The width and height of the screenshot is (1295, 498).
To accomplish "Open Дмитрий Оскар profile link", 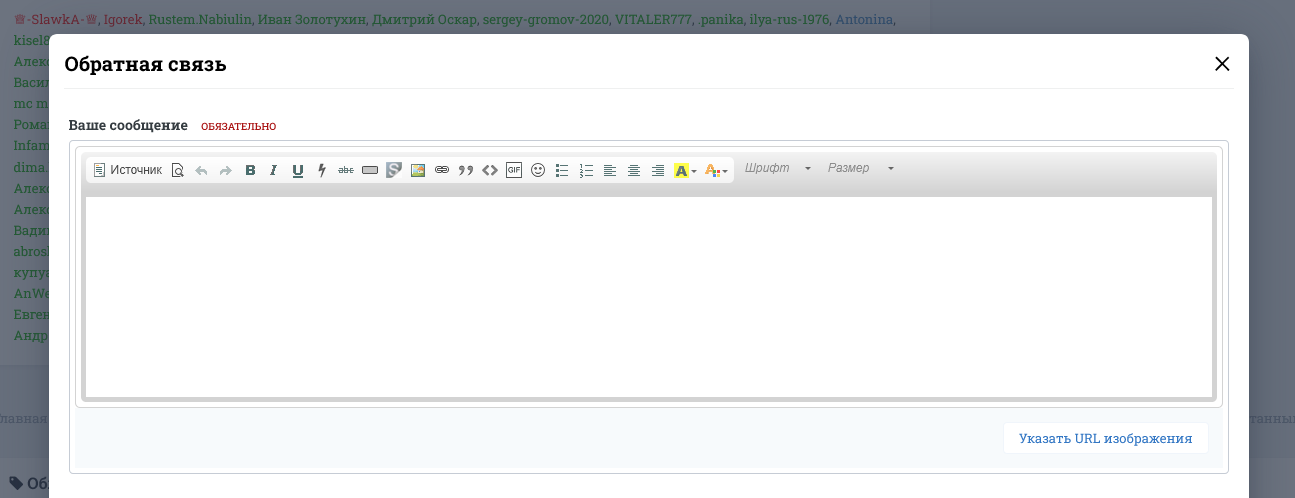I will coord(424,19).
